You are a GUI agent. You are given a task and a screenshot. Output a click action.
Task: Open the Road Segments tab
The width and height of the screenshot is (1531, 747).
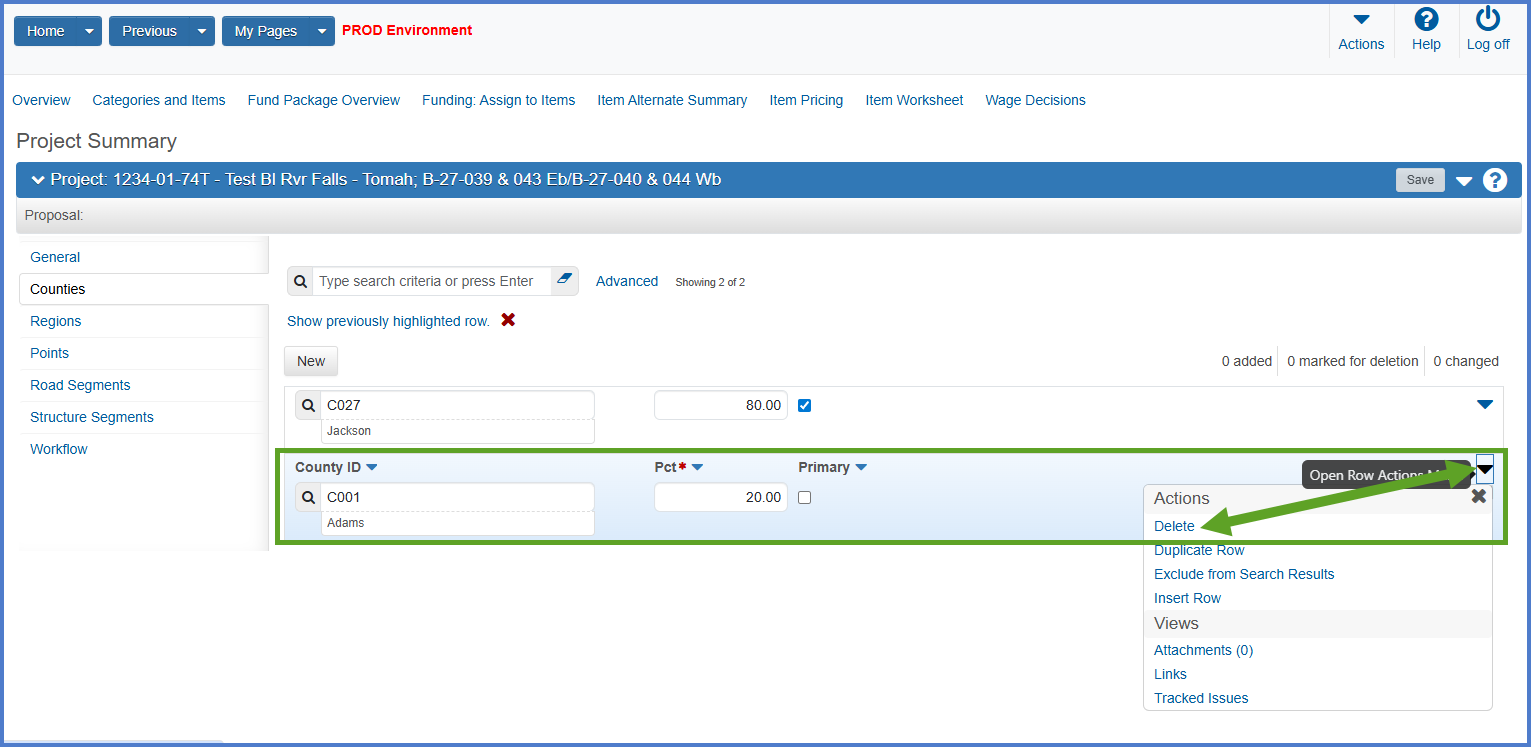80,385
